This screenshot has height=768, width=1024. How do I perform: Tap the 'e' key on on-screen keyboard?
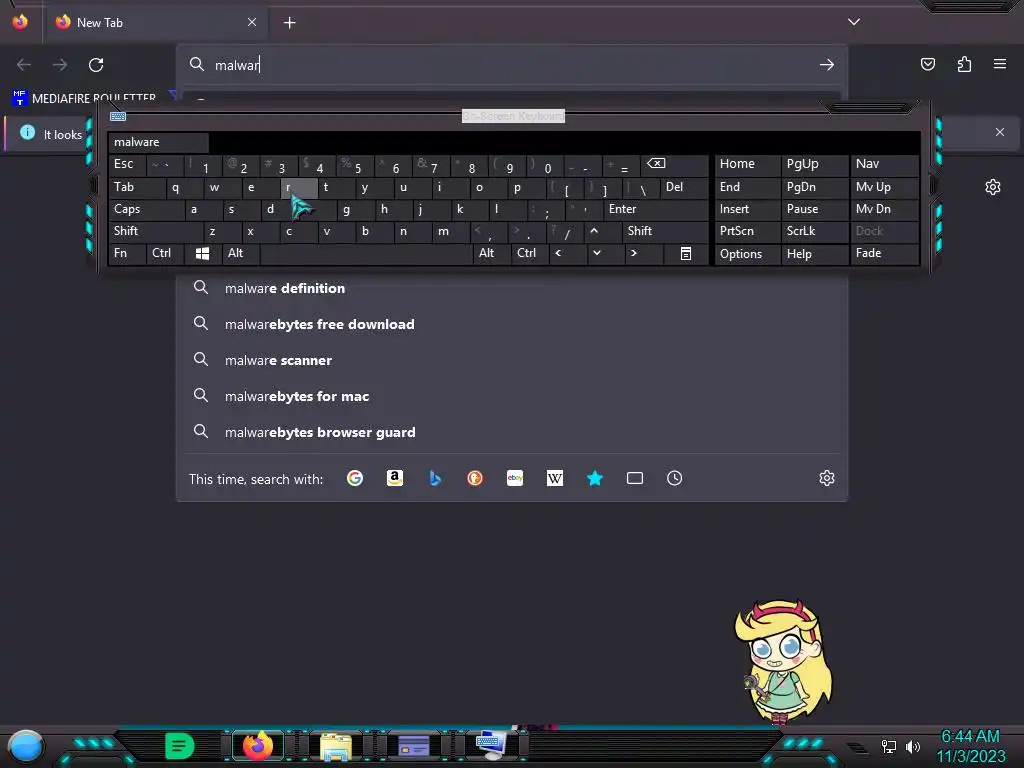point(261,187)
